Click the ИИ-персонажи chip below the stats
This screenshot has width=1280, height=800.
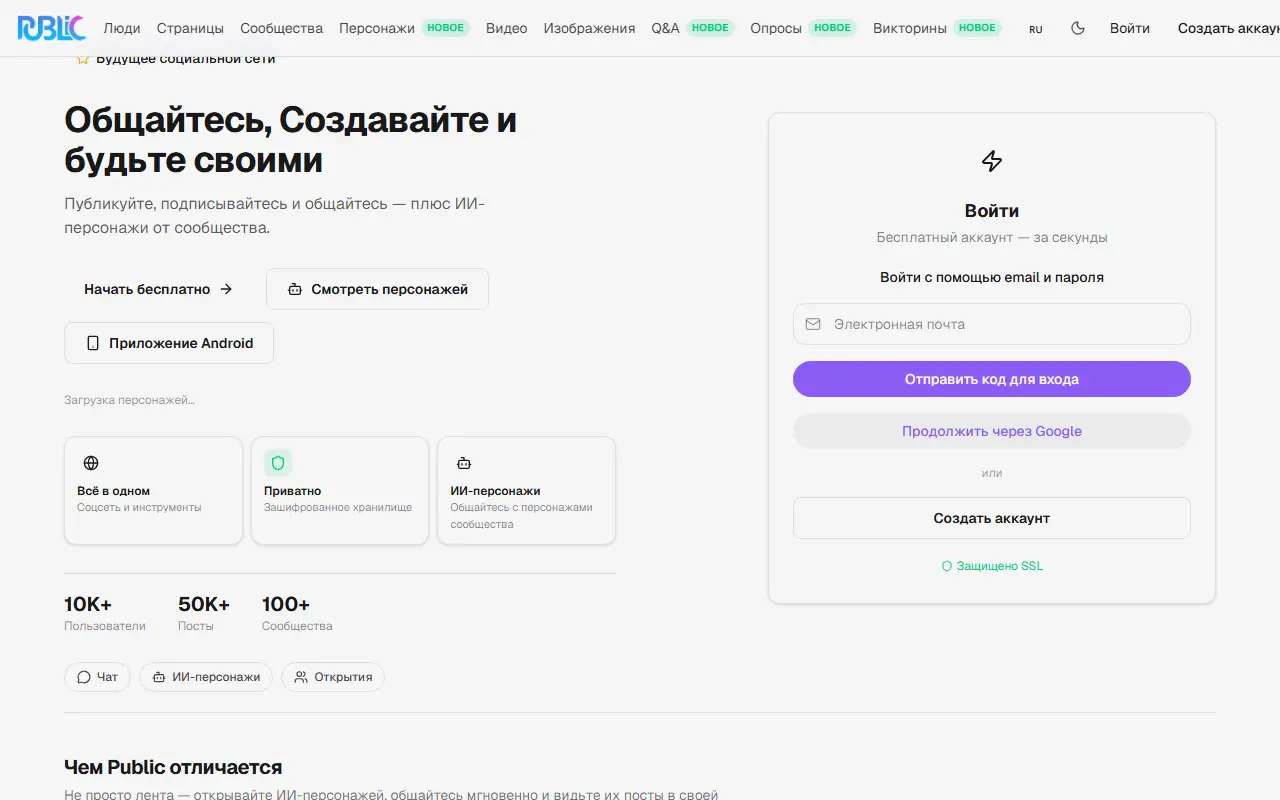pyautogui.click(x=206, y=677)
